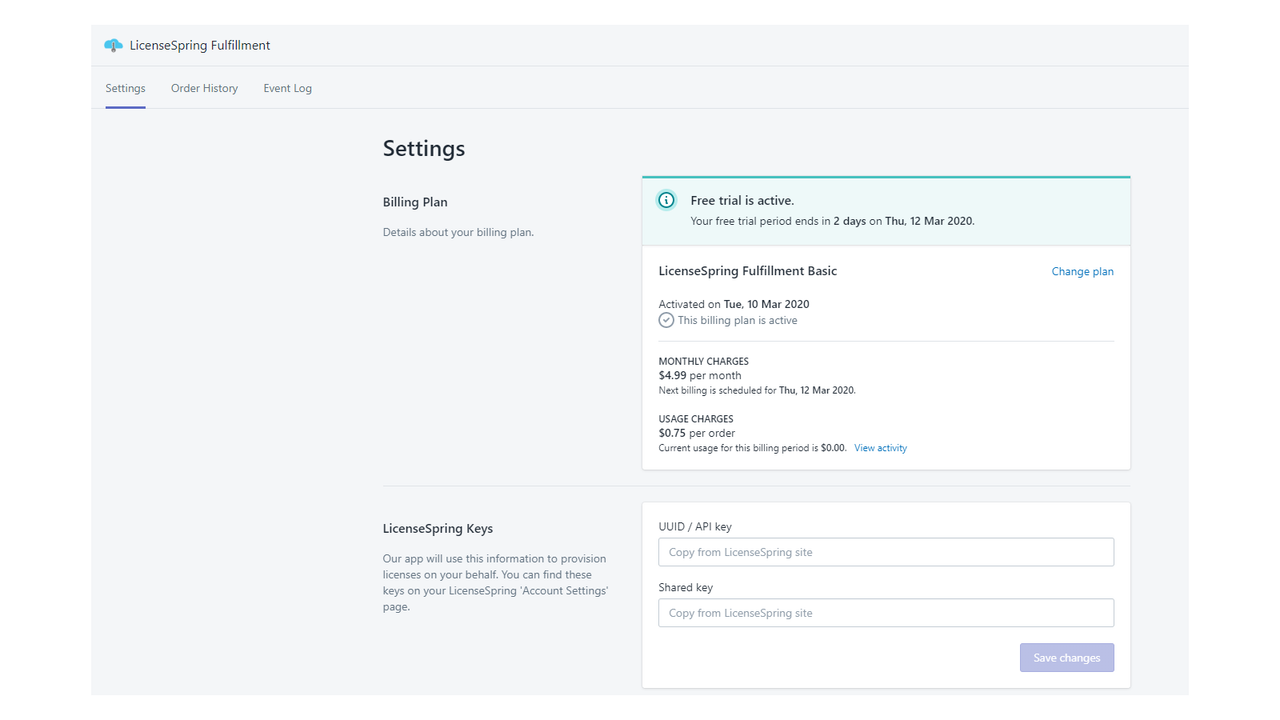Click the Shared key input field
This screenshot has width=1280, height=720.
pyautogui.click(x=885, y=613)
